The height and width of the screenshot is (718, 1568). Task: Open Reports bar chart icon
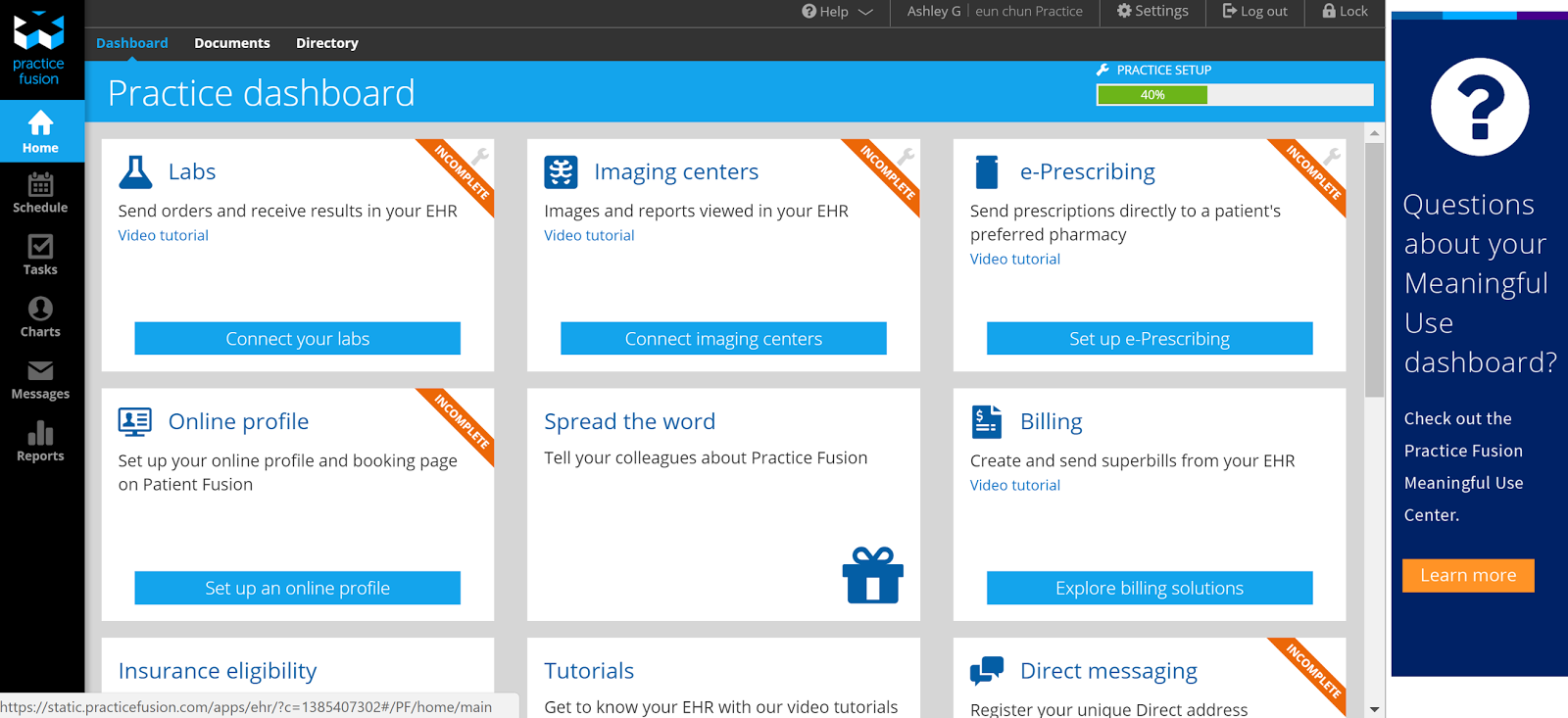tap(40, 432)
